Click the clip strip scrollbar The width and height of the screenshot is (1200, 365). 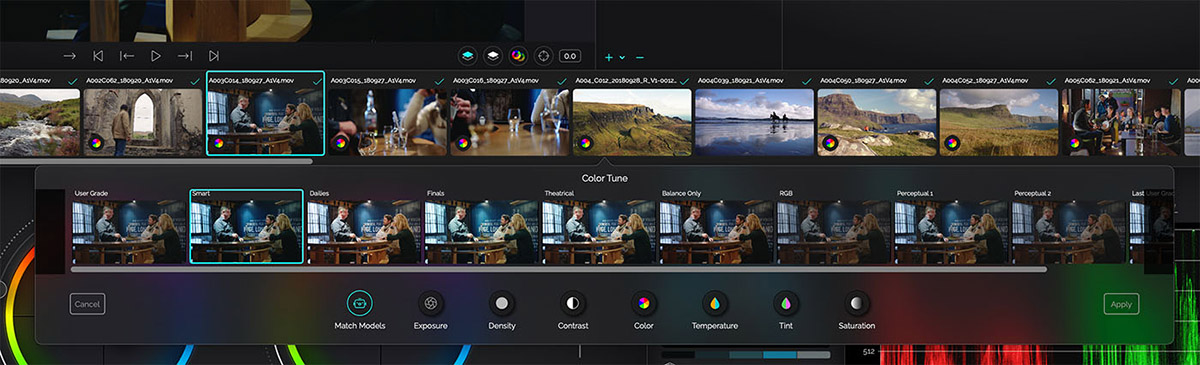tap(156, 161)
